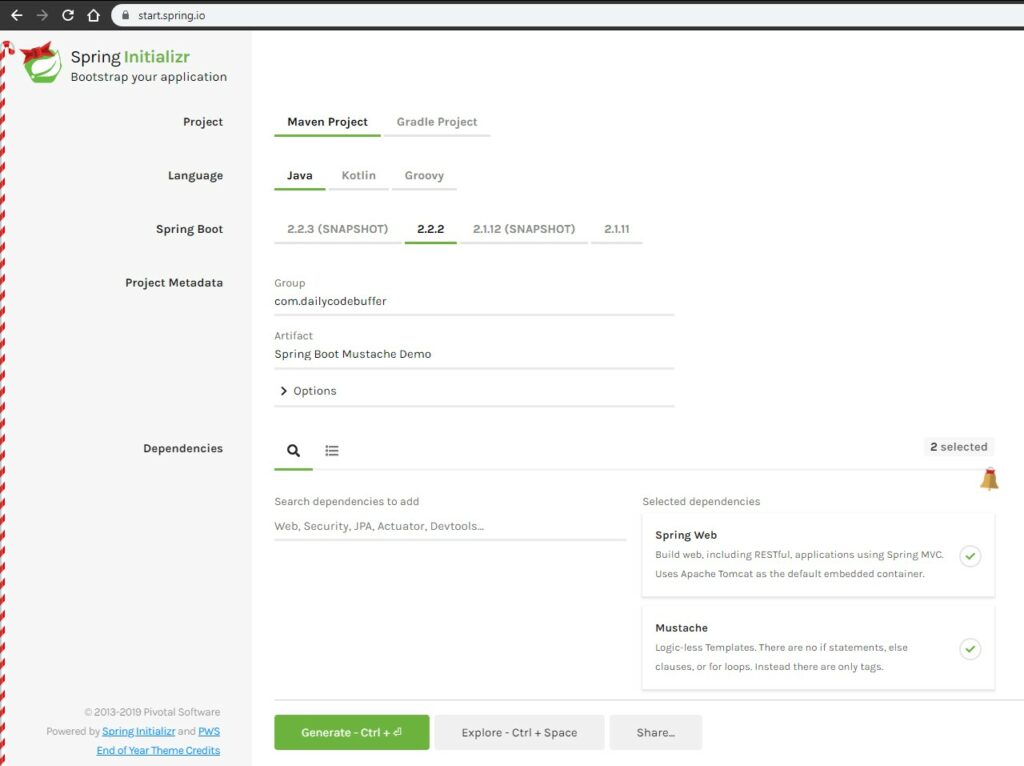1024x766 pixels.
Task: Select the search dependencies magnifier icon
Action: tap(293, 451)
